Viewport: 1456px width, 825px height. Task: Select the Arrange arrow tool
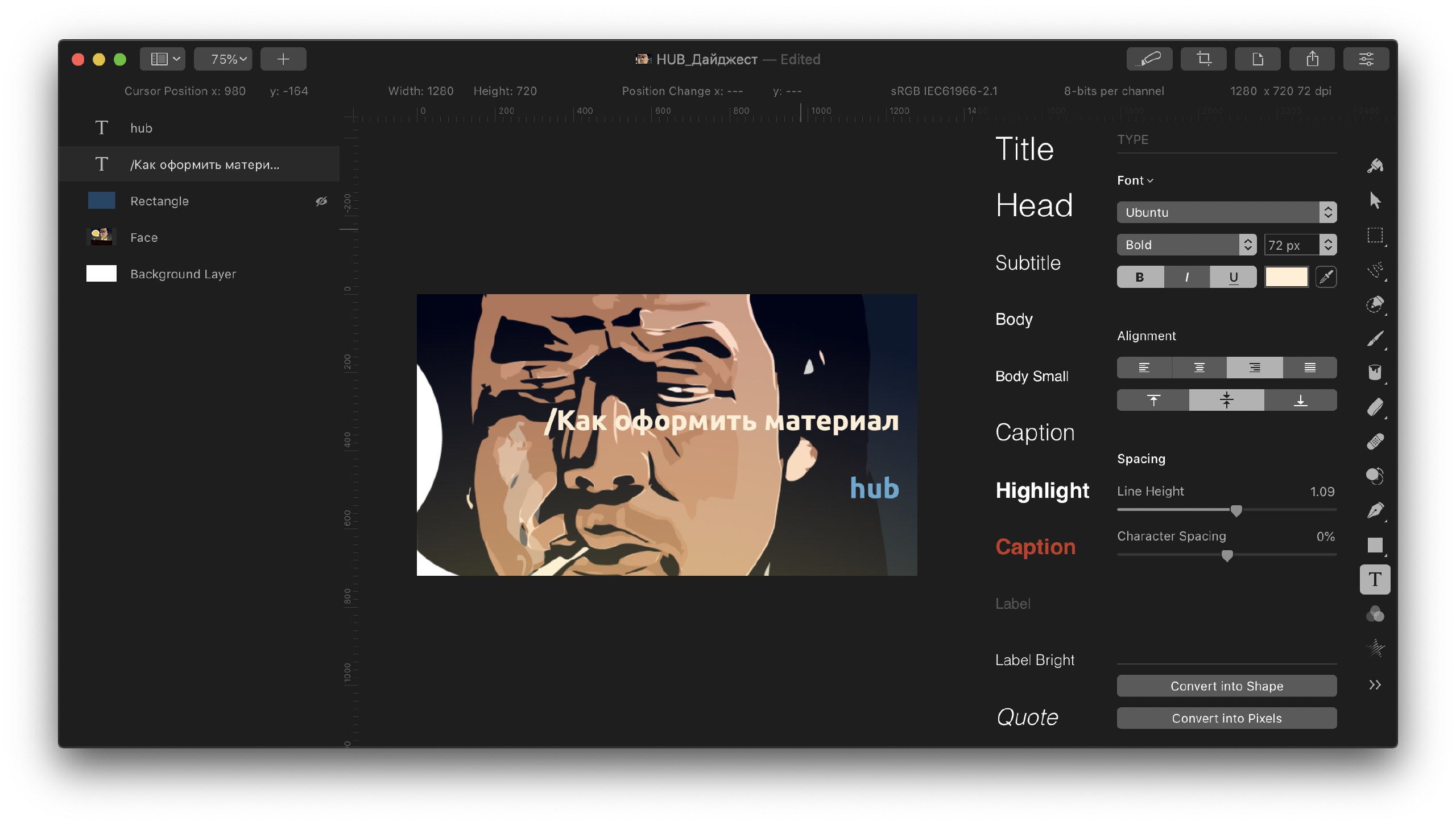click(1375, 200)
